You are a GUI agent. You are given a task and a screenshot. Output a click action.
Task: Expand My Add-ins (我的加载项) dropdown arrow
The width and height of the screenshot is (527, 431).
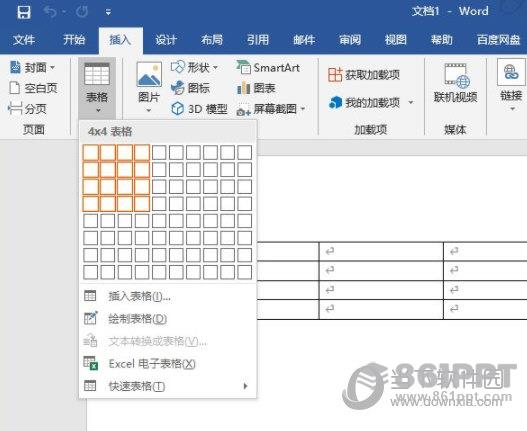pos(411,102)
